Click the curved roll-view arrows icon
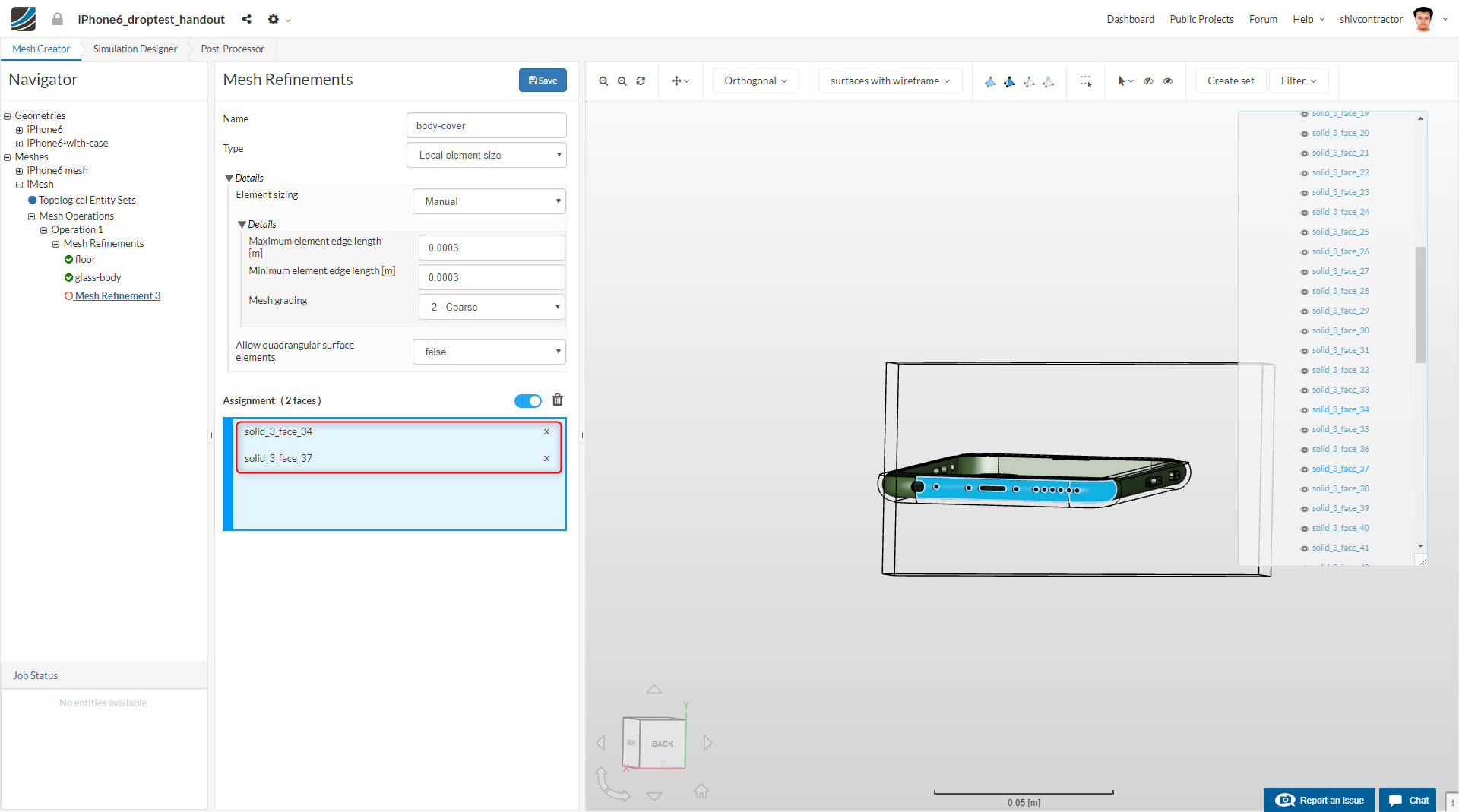1459x812 pixels. [x=612, y=785]
